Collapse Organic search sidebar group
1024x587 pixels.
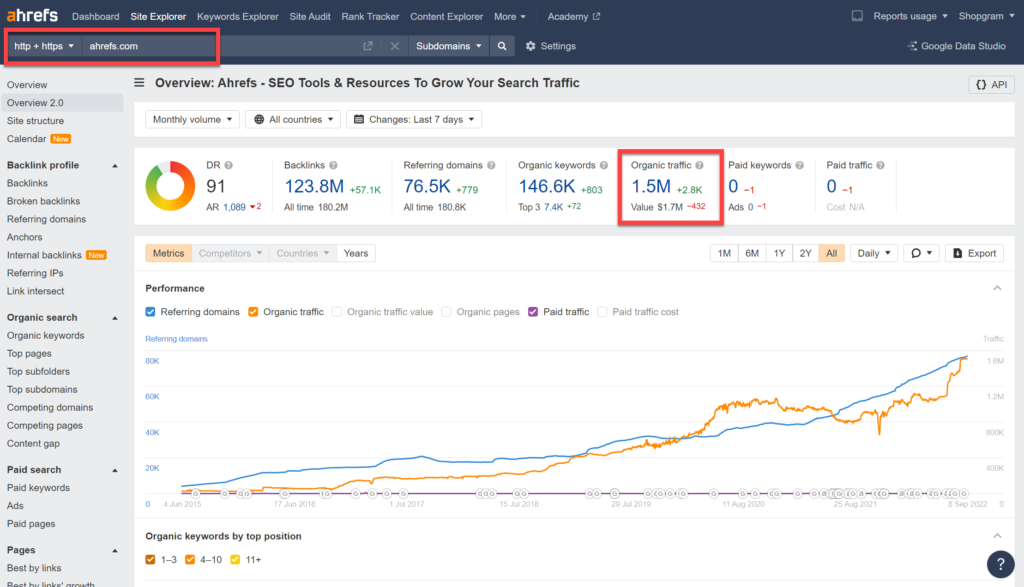[x=115, y=318]
